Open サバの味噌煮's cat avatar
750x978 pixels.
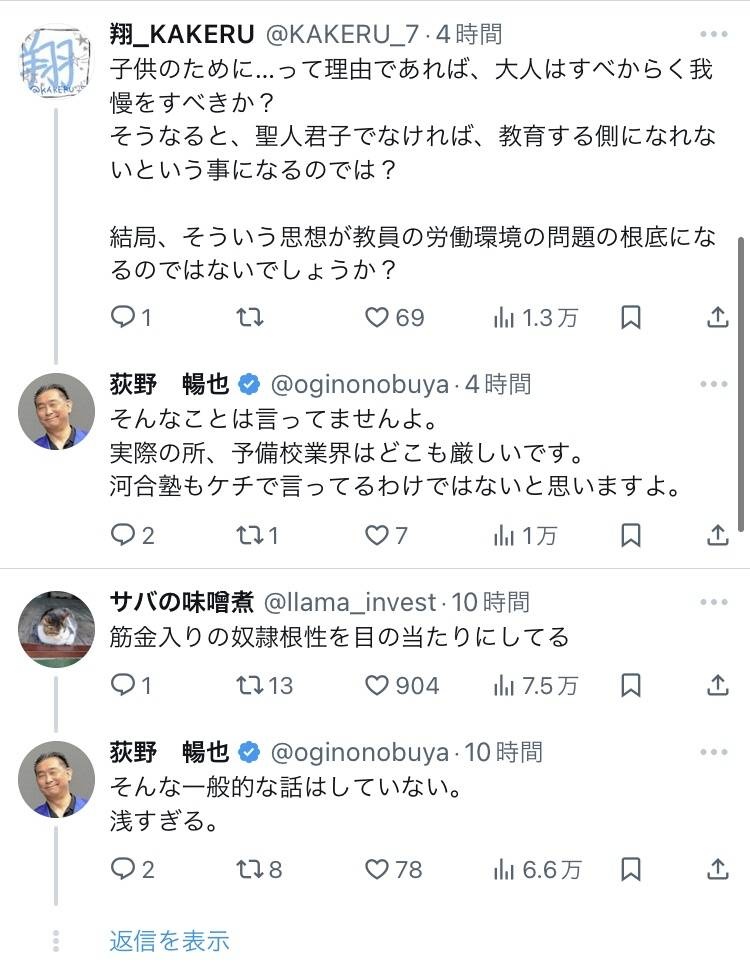click(x=56, y=630)
